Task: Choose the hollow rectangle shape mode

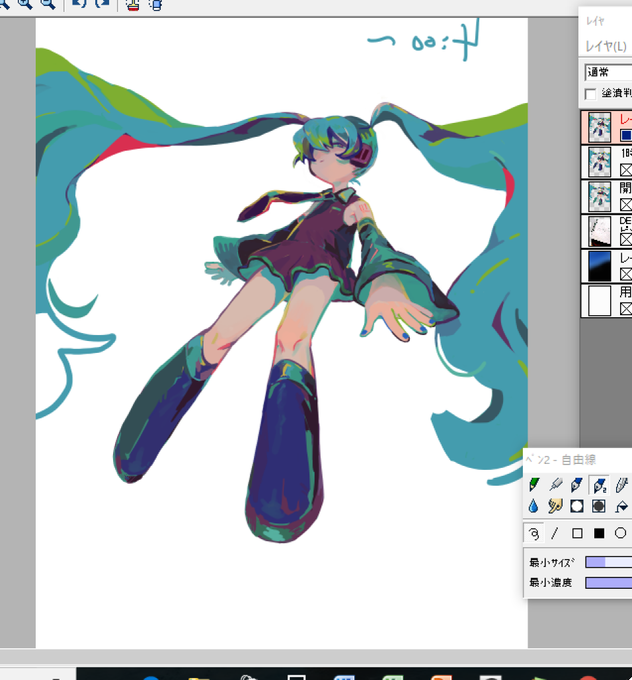Action: 577,533
